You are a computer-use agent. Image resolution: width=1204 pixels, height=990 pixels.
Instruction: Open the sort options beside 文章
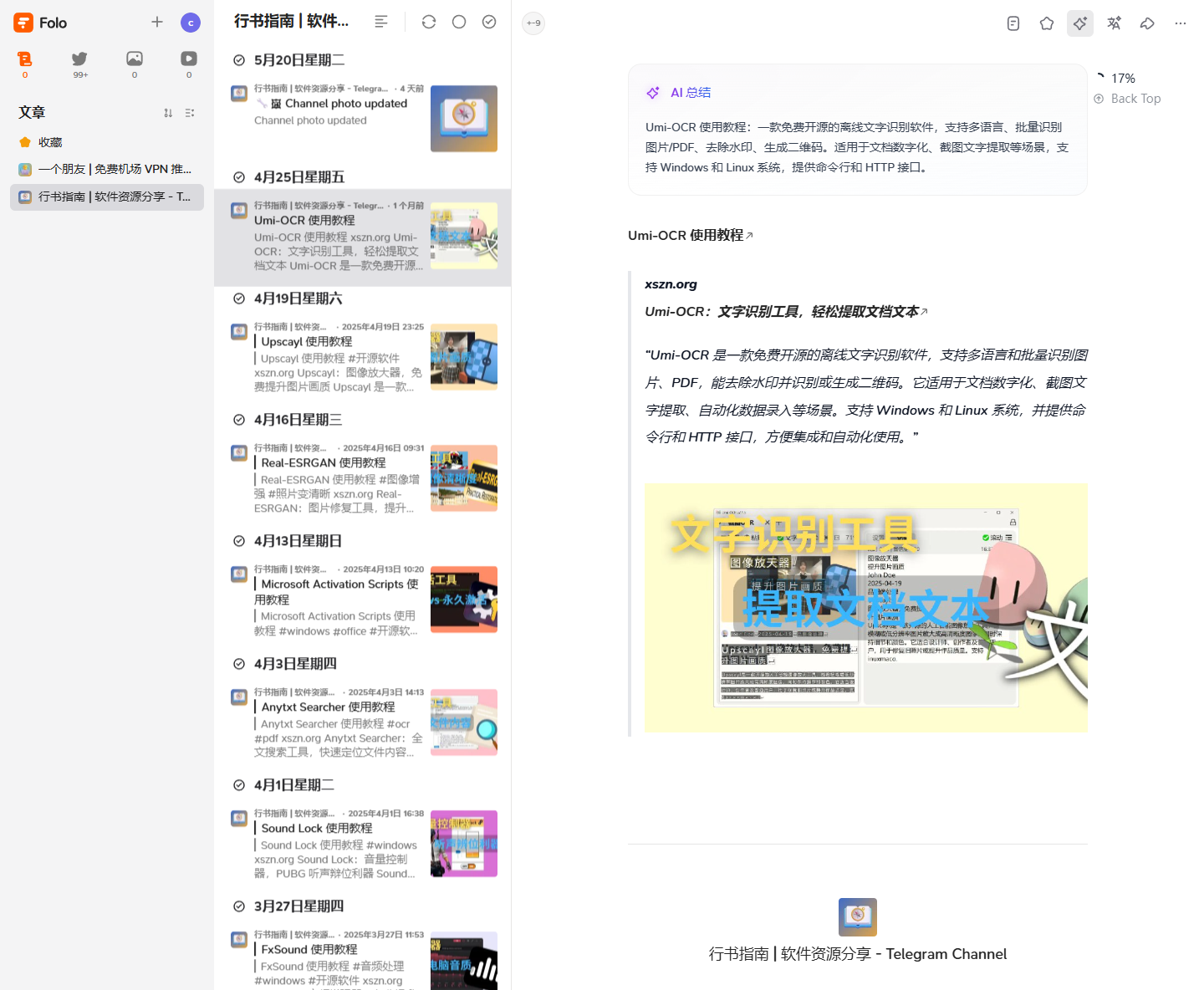click(x=168, y=113)
